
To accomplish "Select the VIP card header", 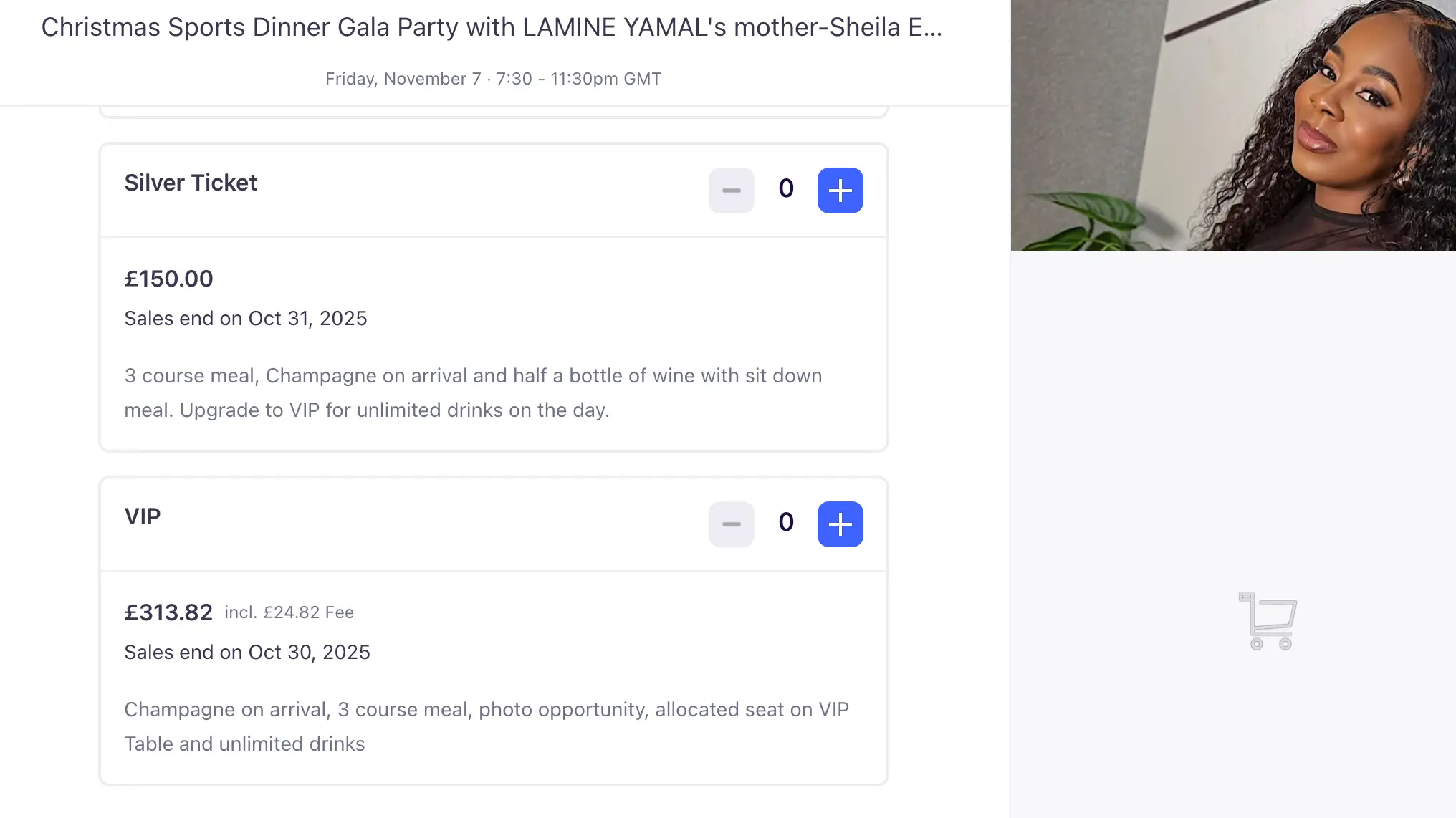I will click(143, 516).
